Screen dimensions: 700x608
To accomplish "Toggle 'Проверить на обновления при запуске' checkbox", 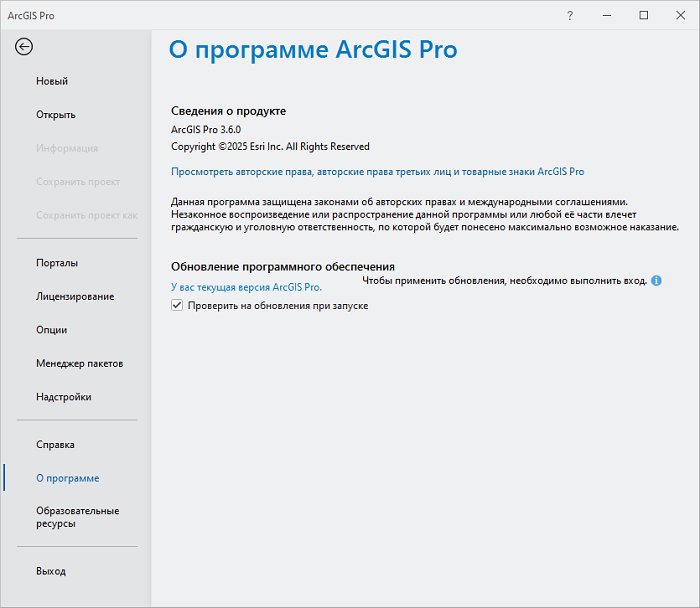I will coord(177,305).
